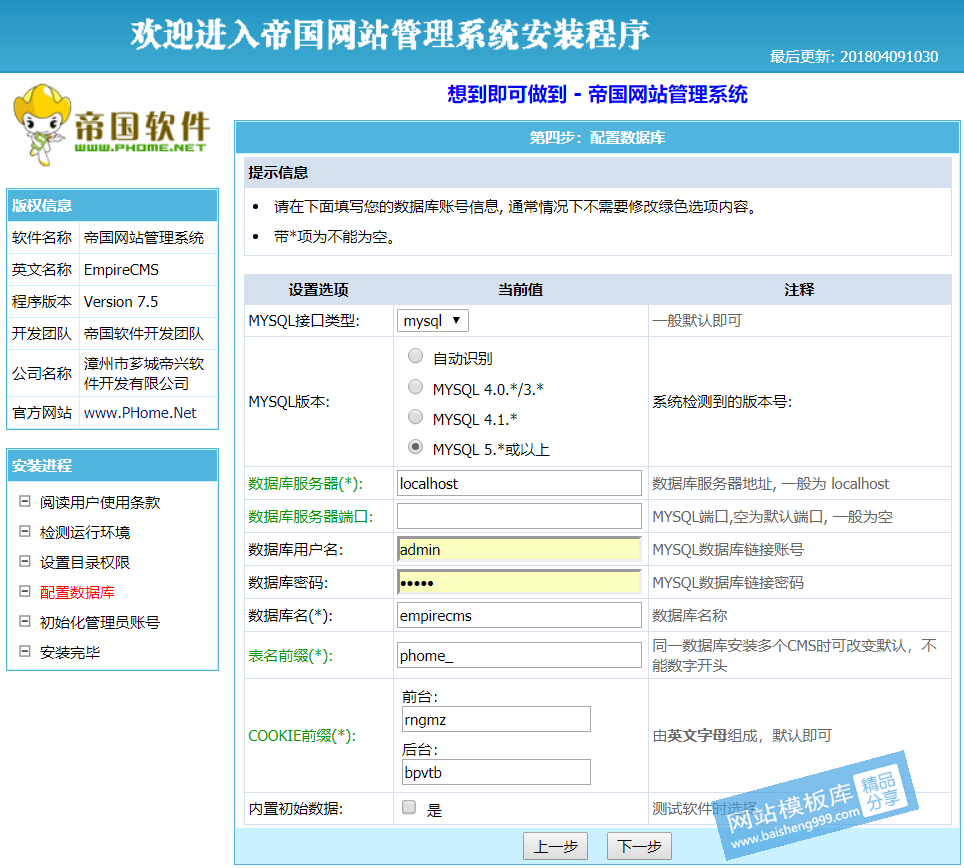Click the 初始化管理员账号 step

pos(100,623)
